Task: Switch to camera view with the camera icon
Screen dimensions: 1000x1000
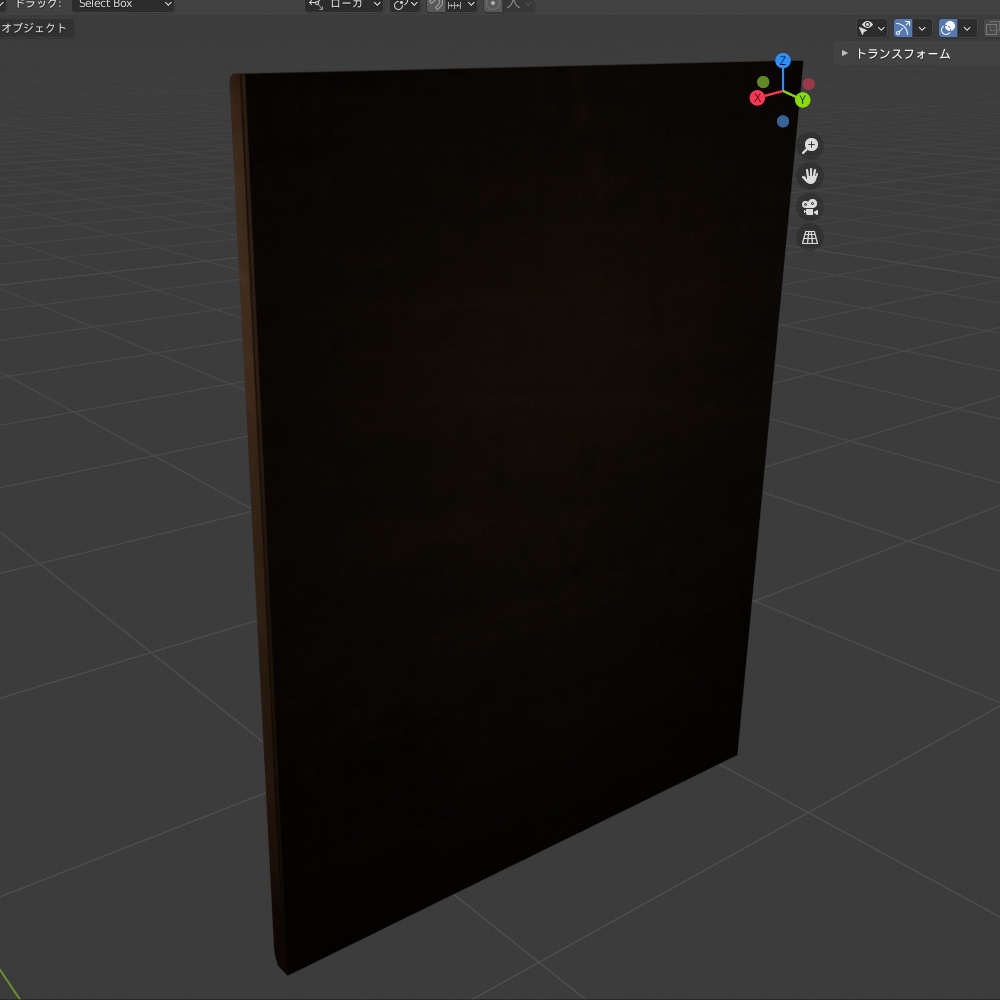Action: [809, 207]
